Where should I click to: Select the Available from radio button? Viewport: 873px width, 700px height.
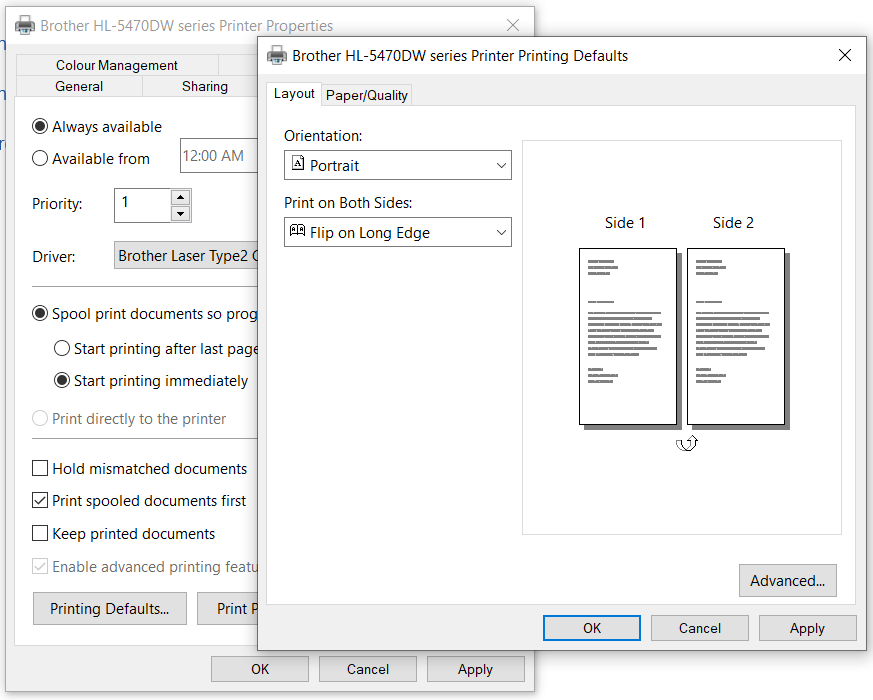40,159
